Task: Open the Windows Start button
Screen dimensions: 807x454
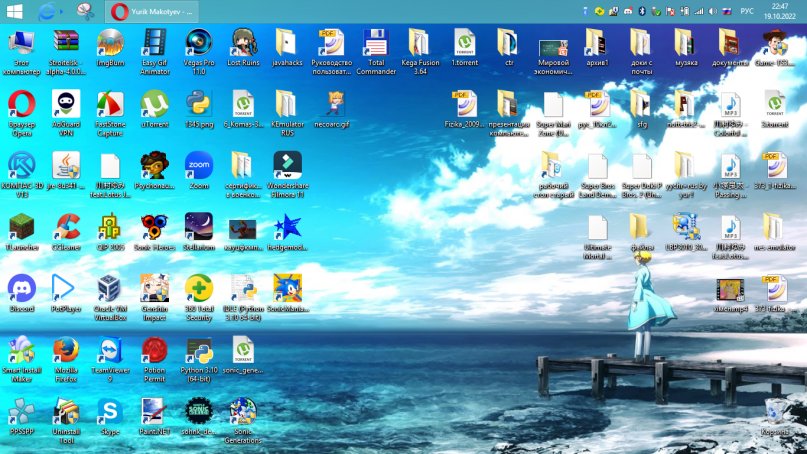Action: tap(14, 11)
